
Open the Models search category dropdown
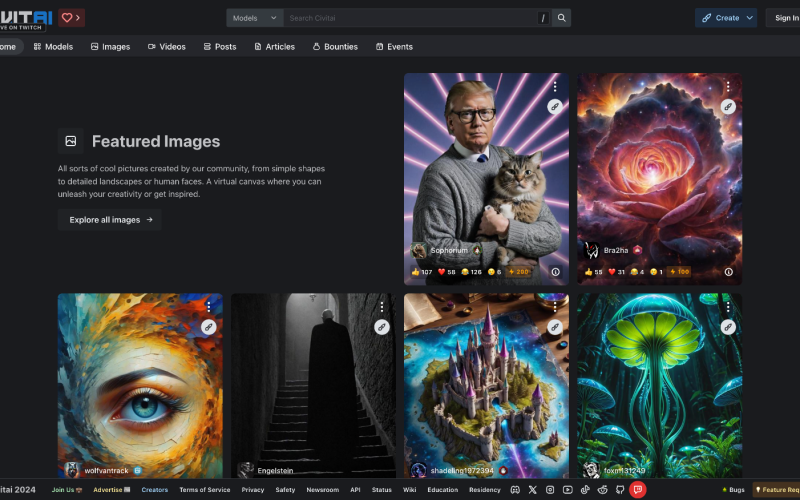click(255, 18)
